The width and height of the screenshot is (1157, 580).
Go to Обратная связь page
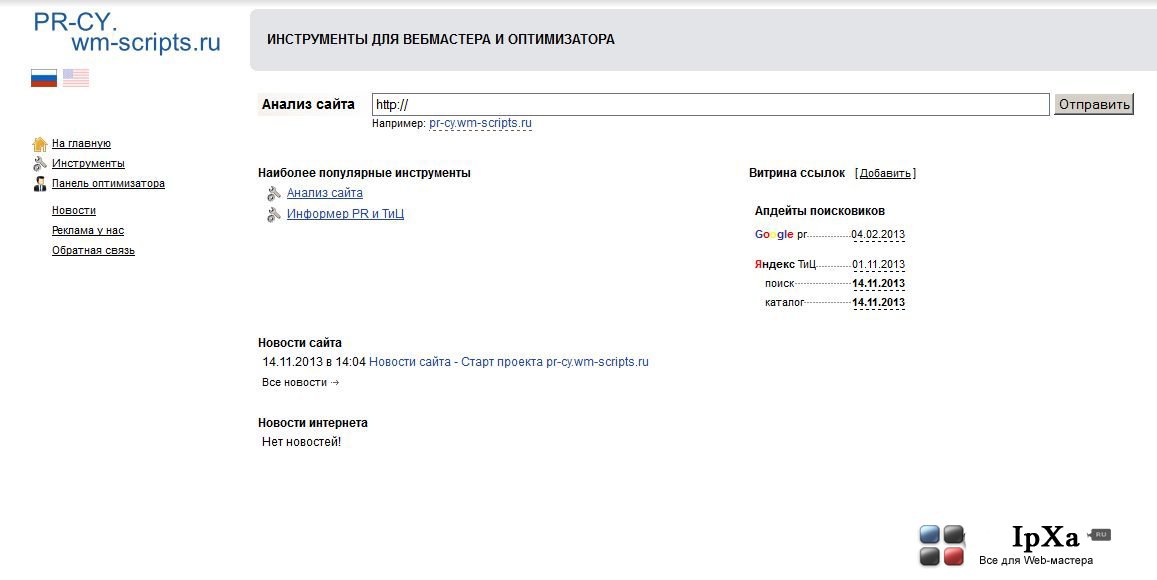[93, 250]
